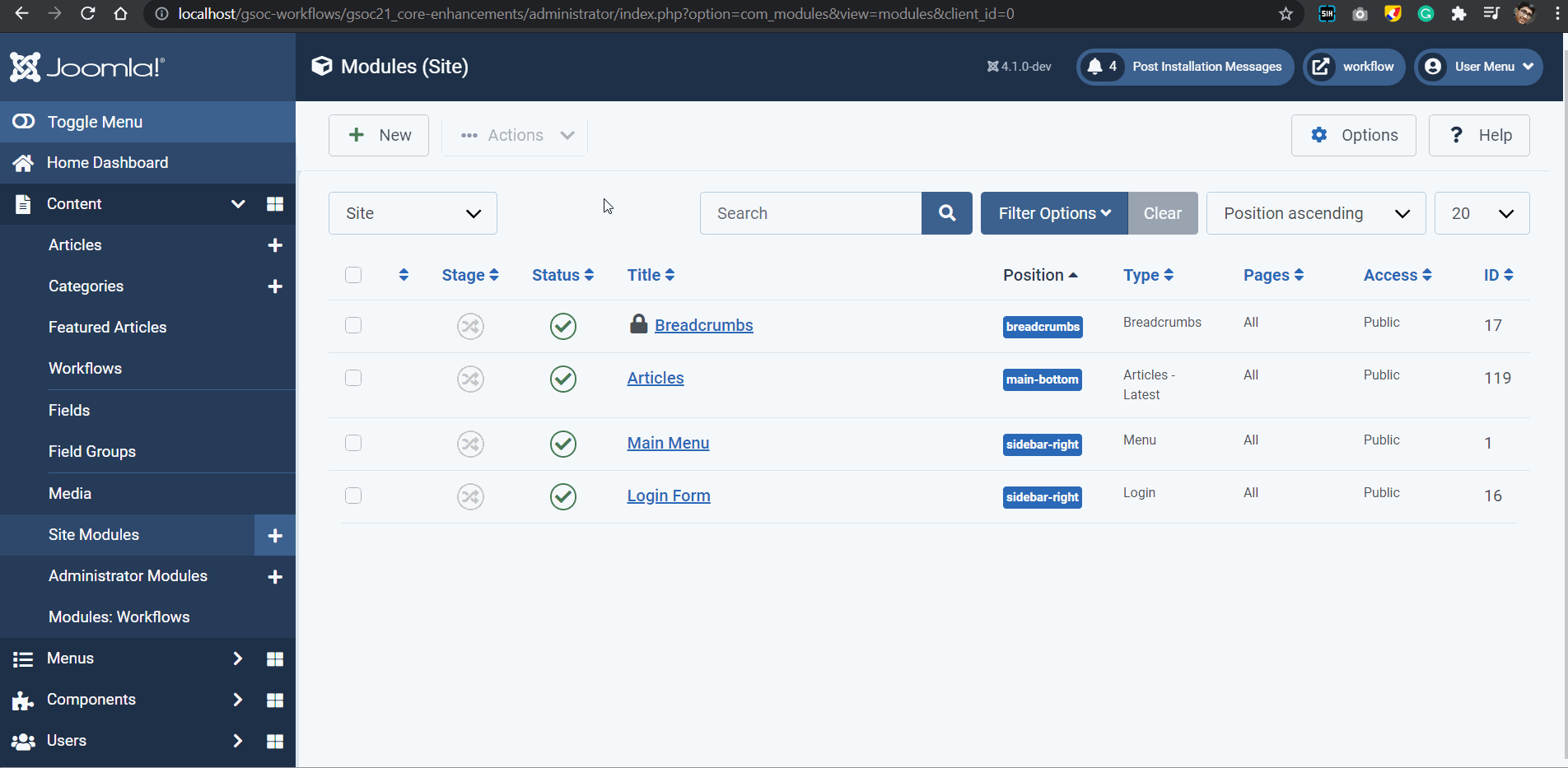This screenshot has width=1568, height=768.
Task: Sort table by Stage
Action: (470, 275)
